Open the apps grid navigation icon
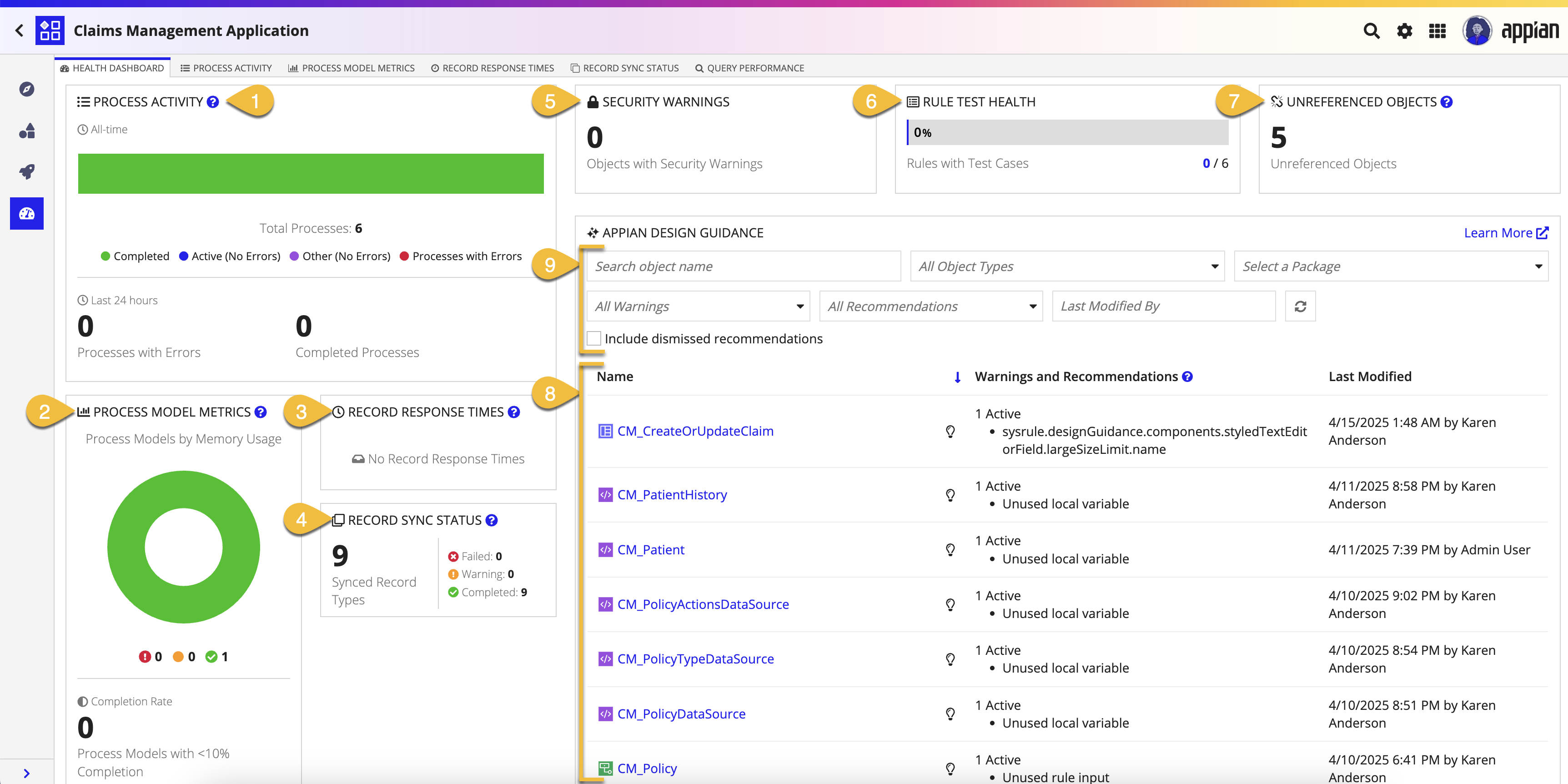 [1437, 30]
